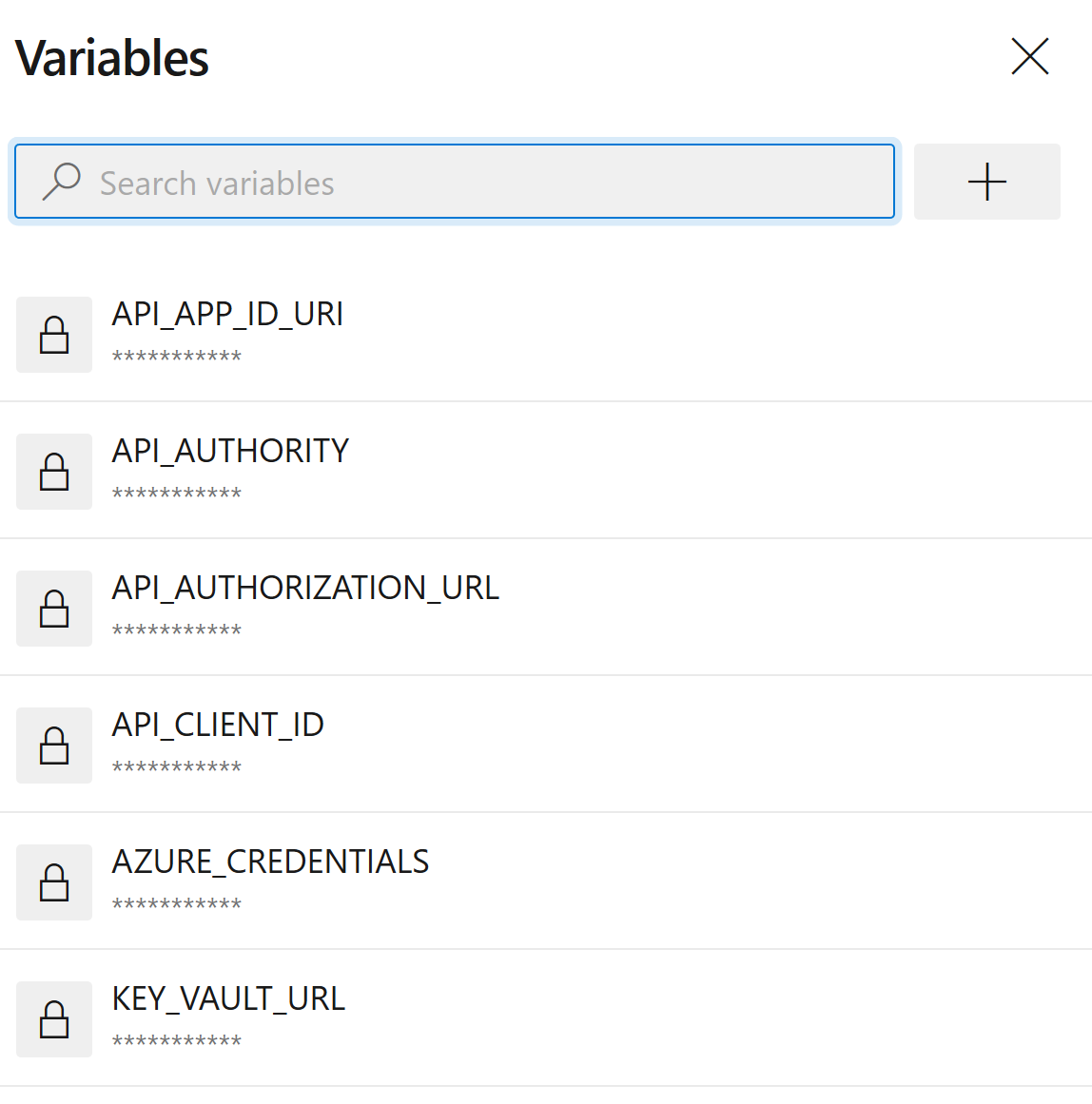Click the masked value under API_CLIENT_ID
Image resolution: width=1092 pixels, height=1104 pixels.
(x=177, y=767)
